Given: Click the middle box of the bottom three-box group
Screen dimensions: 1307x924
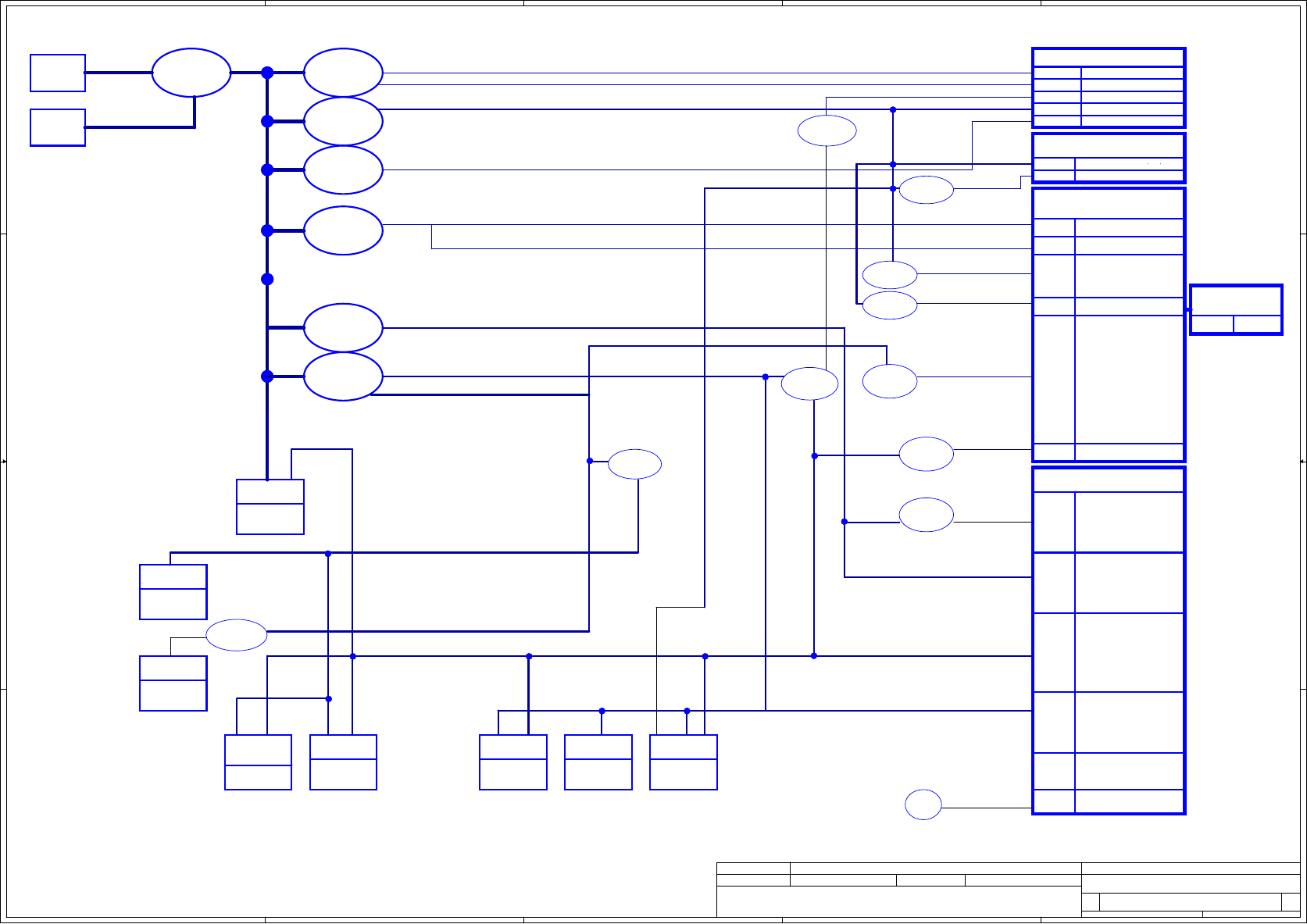Looking at the screenshot, I should pos(598,762).
